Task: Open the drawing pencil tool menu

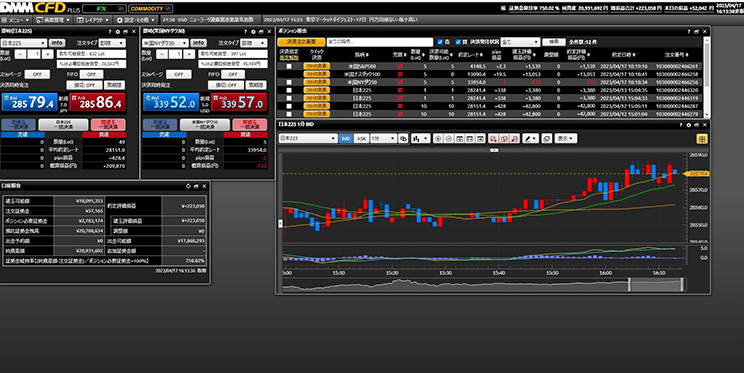Action: [x=530, y=139]
